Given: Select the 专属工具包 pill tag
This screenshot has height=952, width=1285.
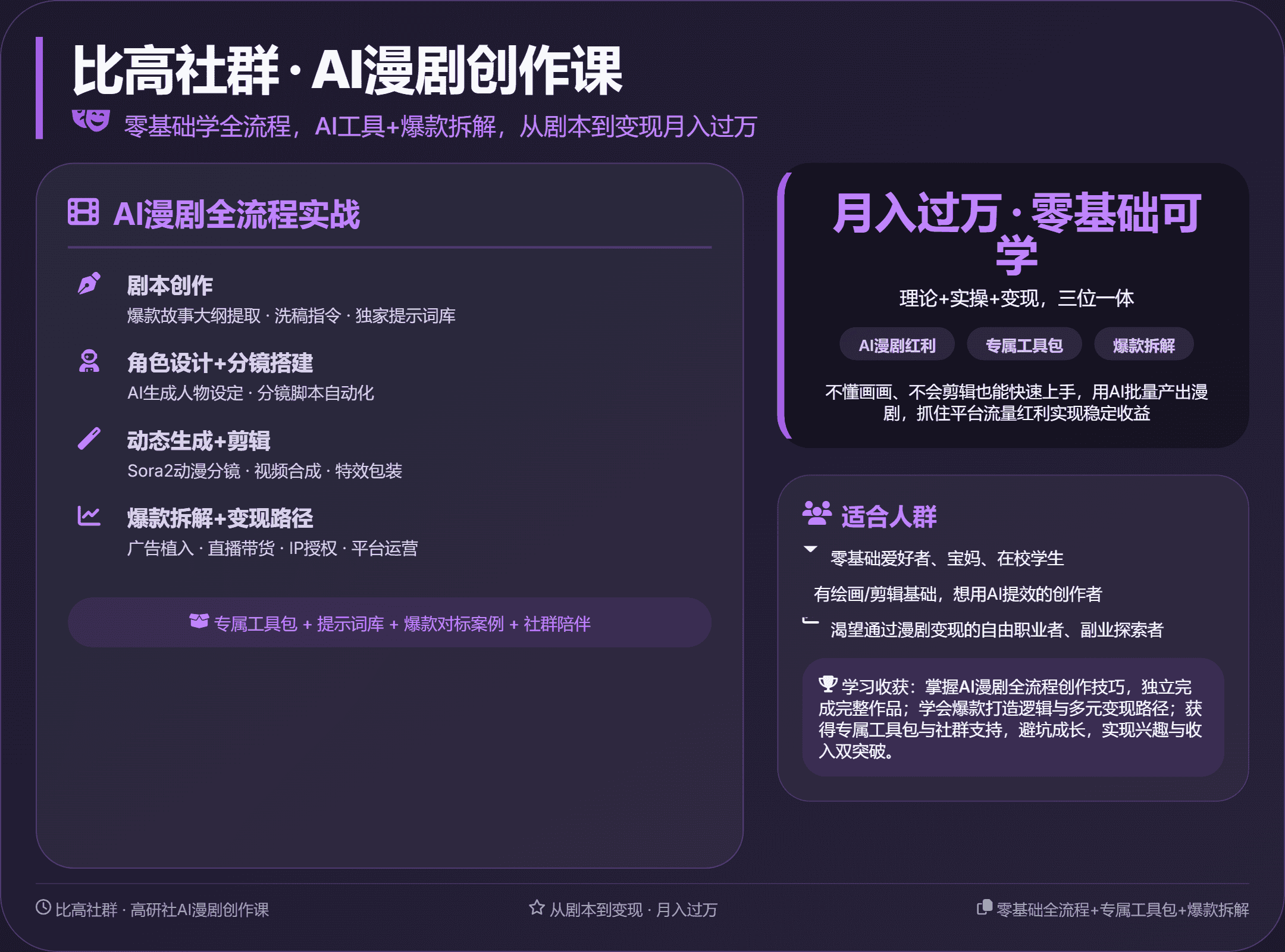Looking at the screenshot, I should (1024, 345).
